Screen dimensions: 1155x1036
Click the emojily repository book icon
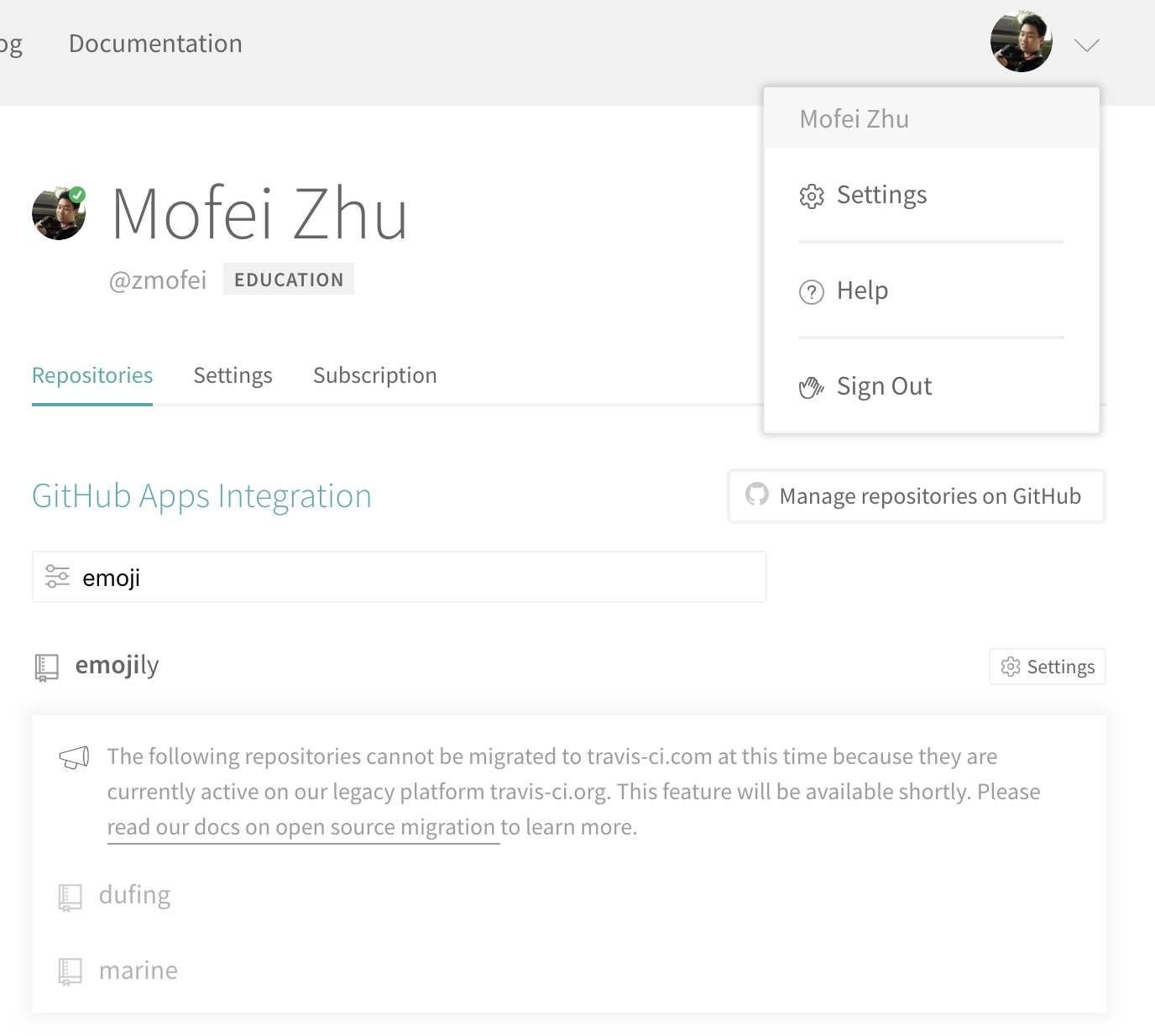46,667
